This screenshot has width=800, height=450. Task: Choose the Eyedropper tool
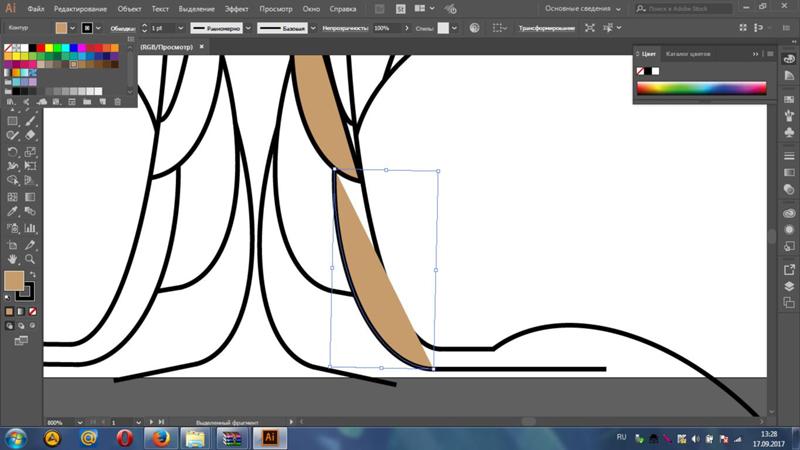(13, 212)
